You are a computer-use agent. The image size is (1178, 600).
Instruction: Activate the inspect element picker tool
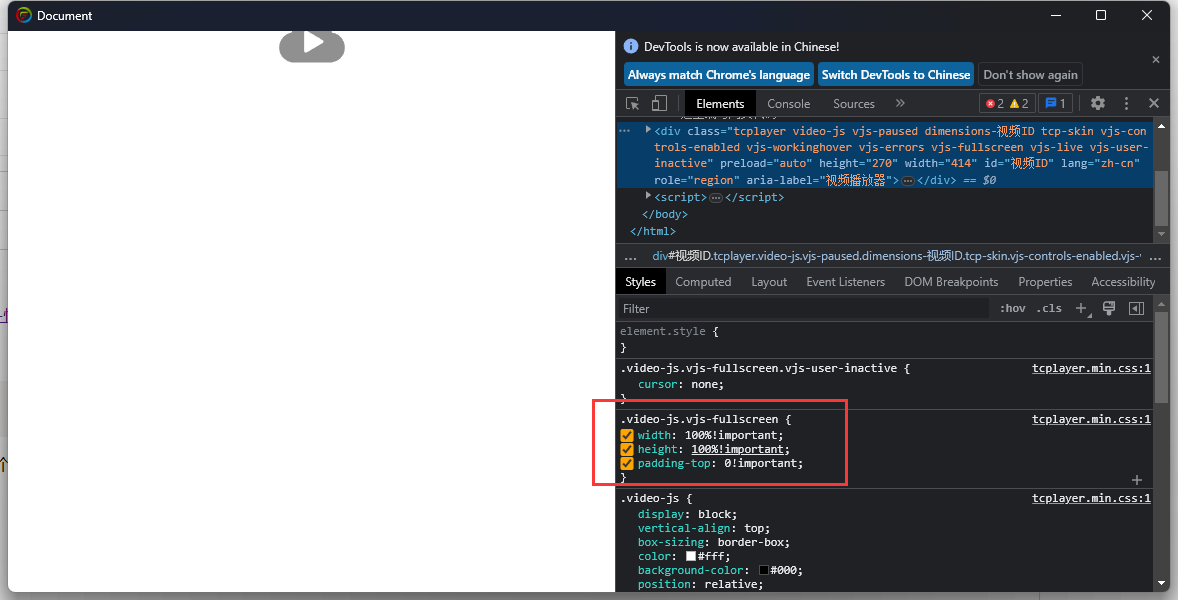point(633,104)
